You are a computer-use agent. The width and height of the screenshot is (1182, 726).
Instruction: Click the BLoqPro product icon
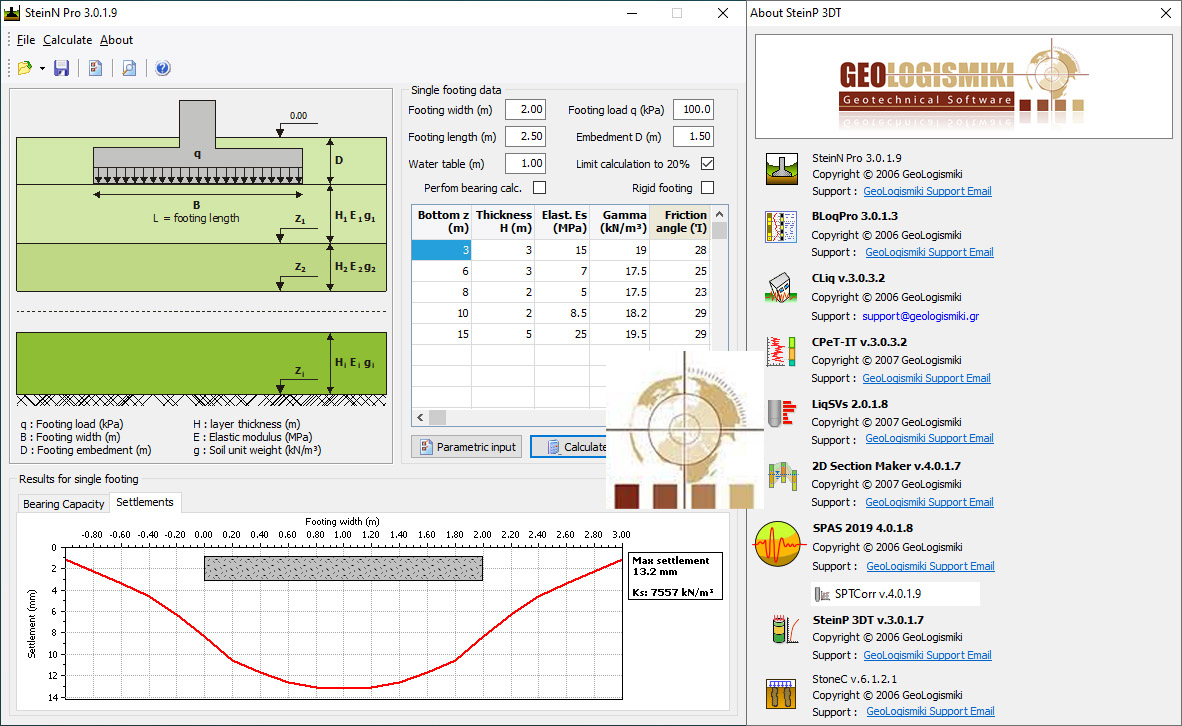click(x=779, y=226)
